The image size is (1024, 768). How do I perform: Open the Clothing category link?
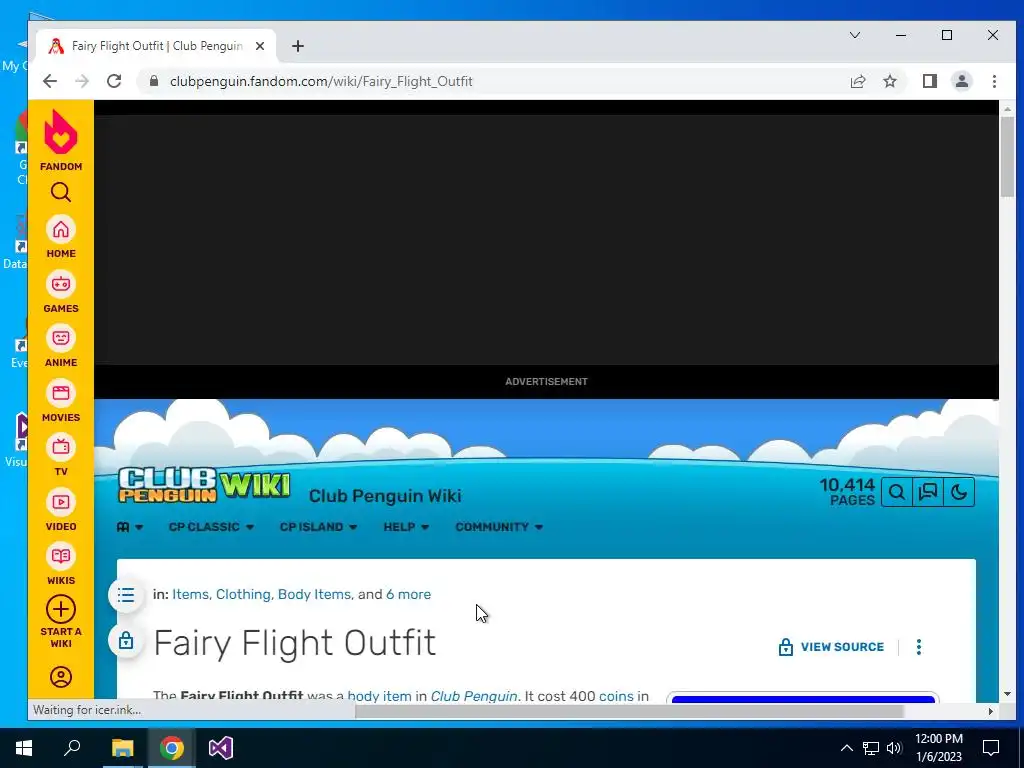pos(243,594)
